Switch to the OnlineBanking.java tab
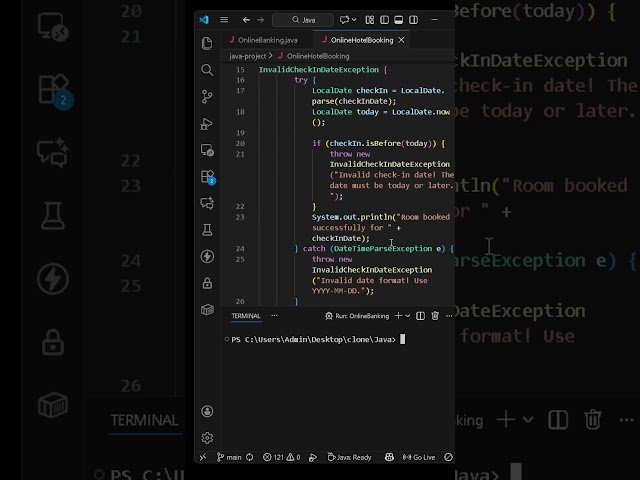640x480 pixels. [x=263, y=39]
